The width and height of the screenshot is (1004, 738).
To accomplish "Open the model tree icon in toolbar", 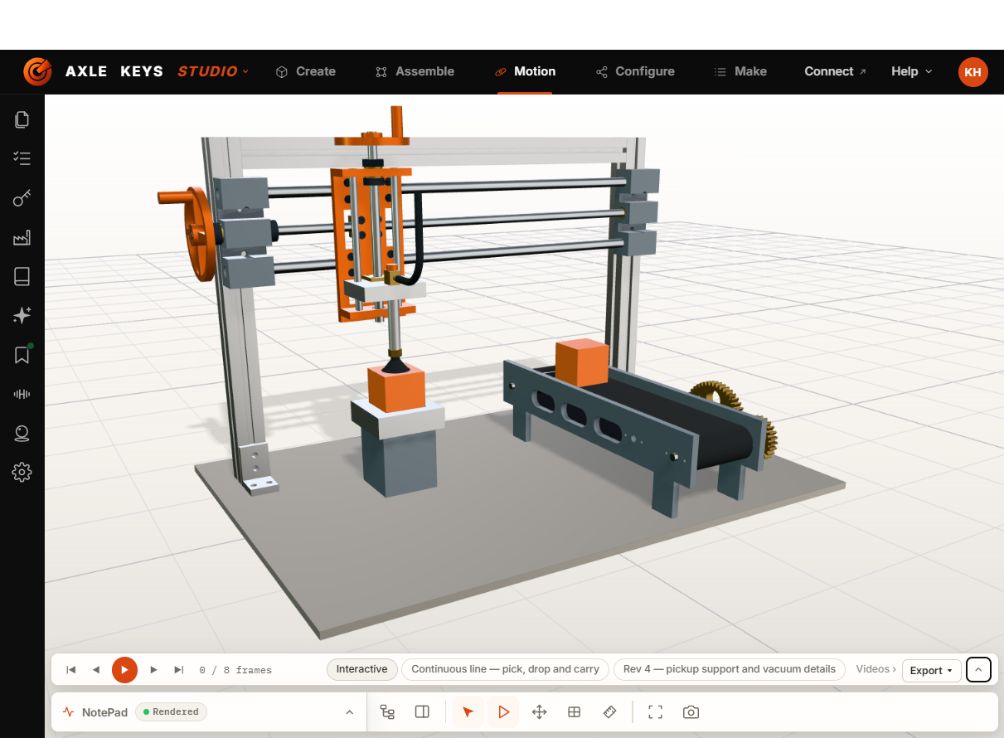I will pos(387,712).
